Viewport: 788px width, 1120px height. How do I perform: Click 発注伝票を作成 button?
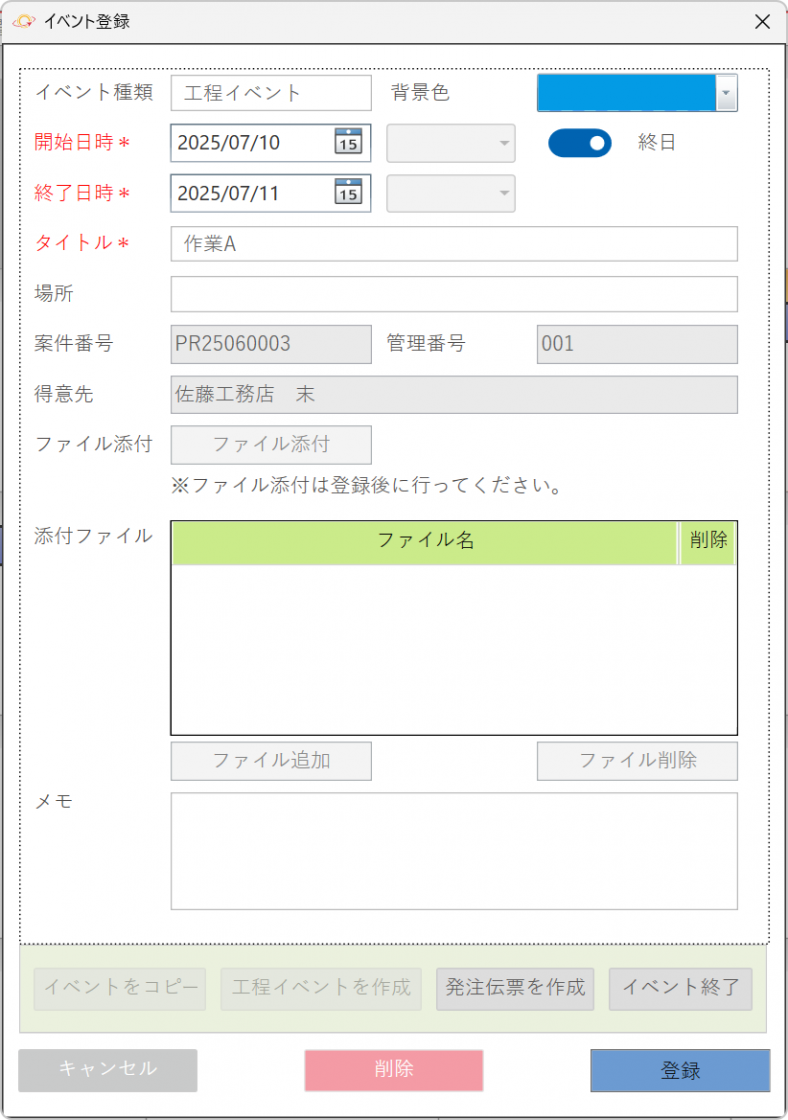(x=515, y=988)
